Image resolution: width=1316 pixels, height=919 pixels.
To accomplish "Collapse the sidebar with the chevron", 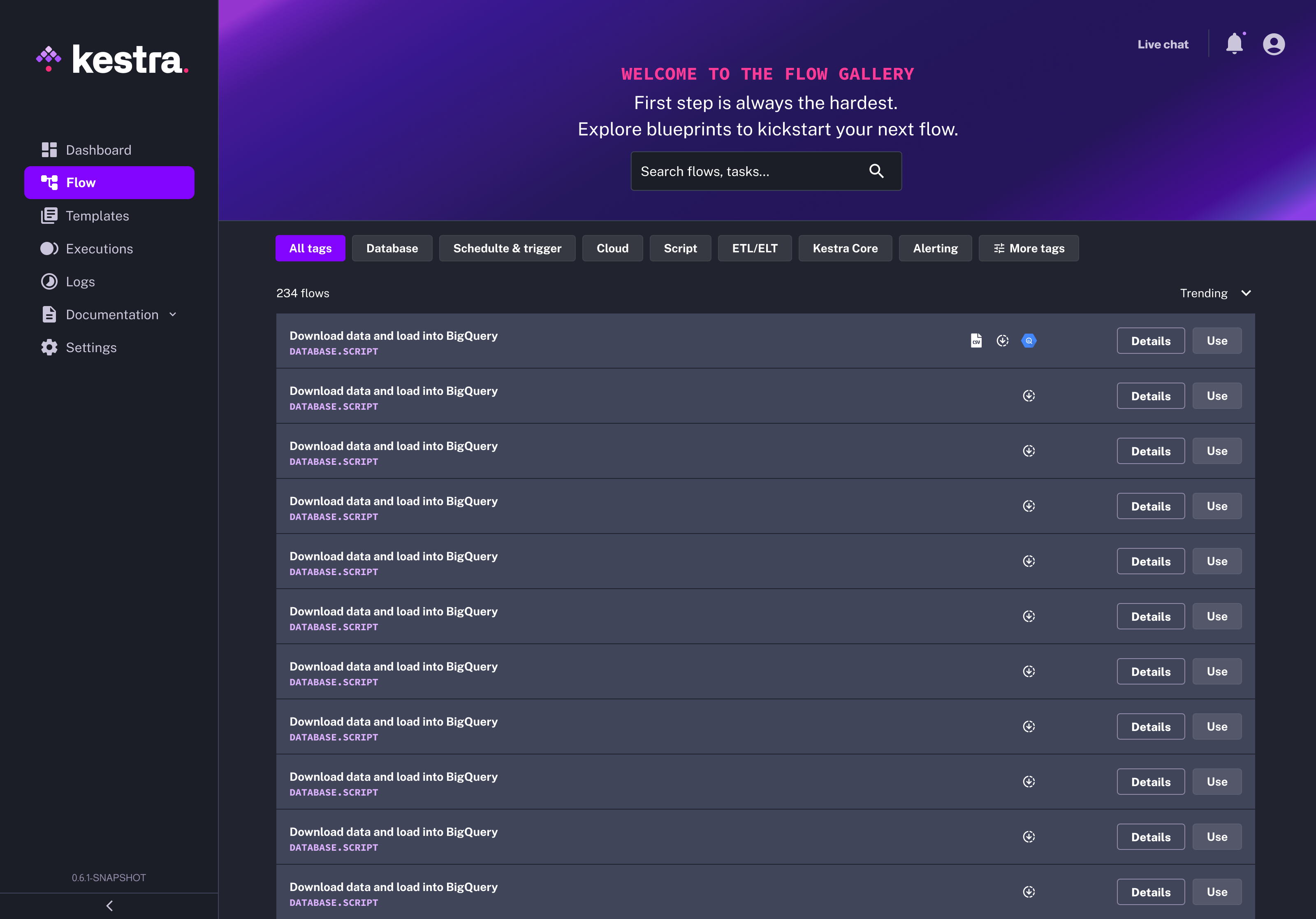I will (x=109, y=906).
